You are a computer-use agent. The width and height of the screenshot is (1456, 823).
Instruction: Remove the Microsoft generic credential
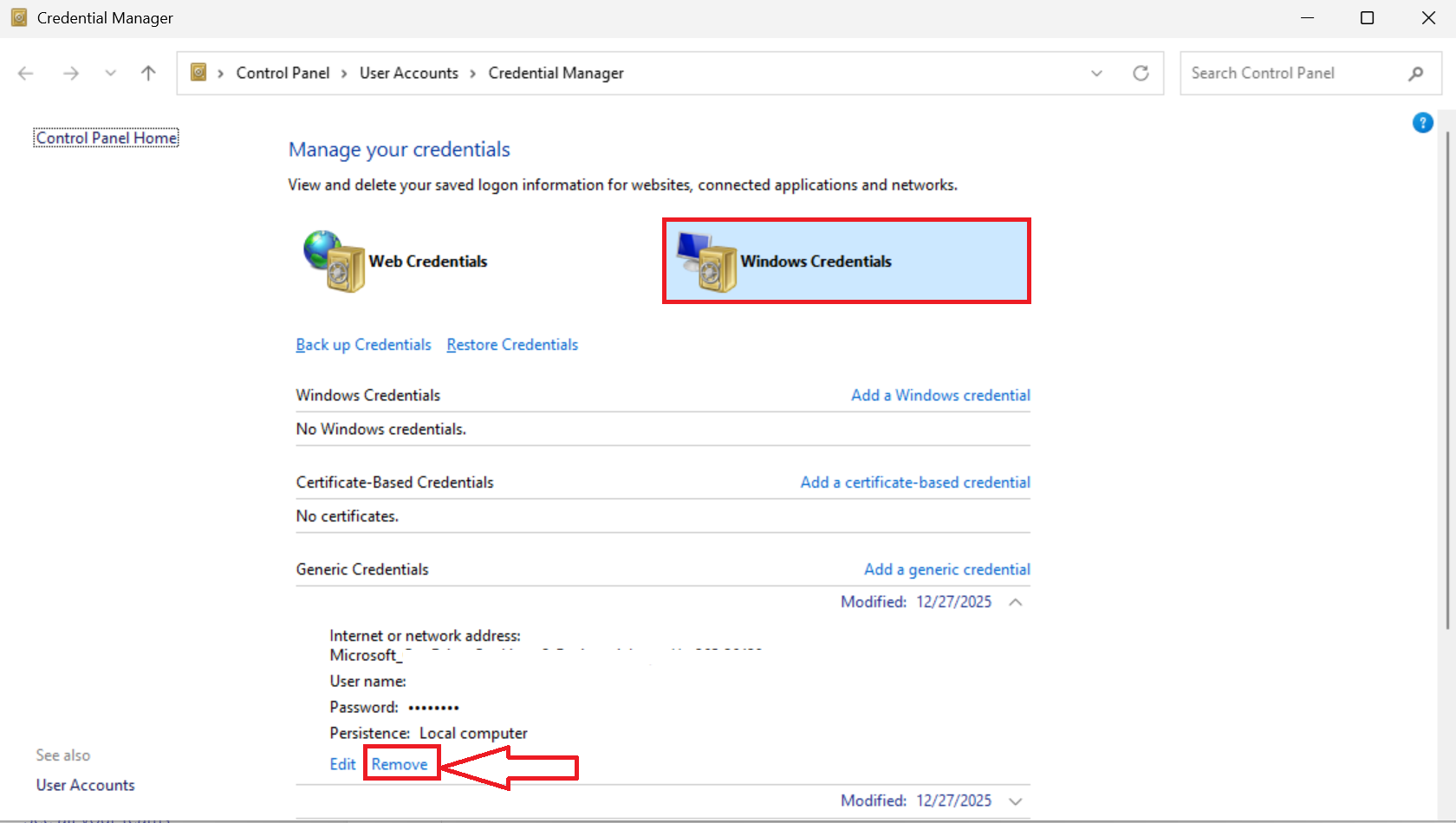[400, 764]
